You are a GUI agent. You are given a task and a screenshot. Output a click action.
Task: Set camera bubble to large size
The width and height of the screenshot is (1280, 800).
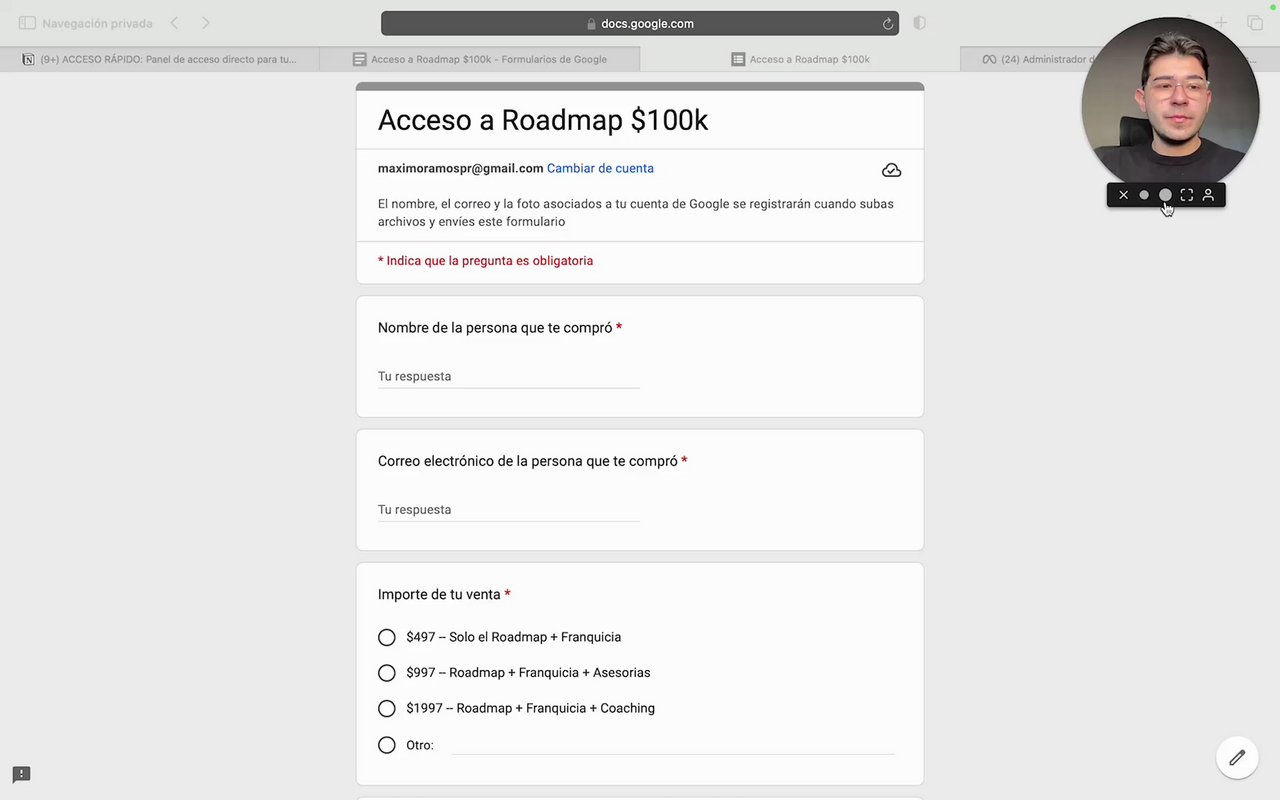tap(1165, 195)
